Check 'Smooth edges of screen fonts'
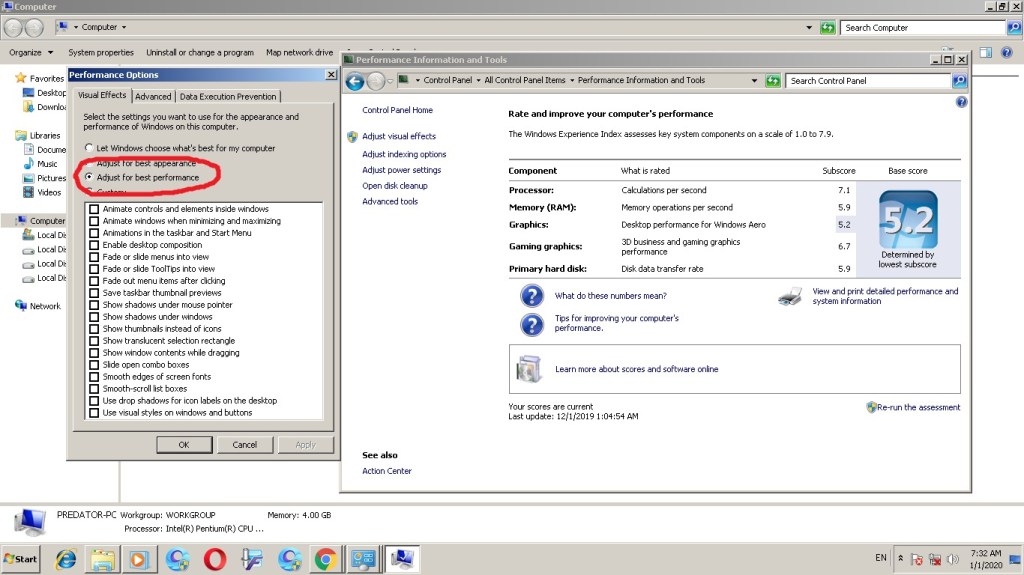 point(94,377)
